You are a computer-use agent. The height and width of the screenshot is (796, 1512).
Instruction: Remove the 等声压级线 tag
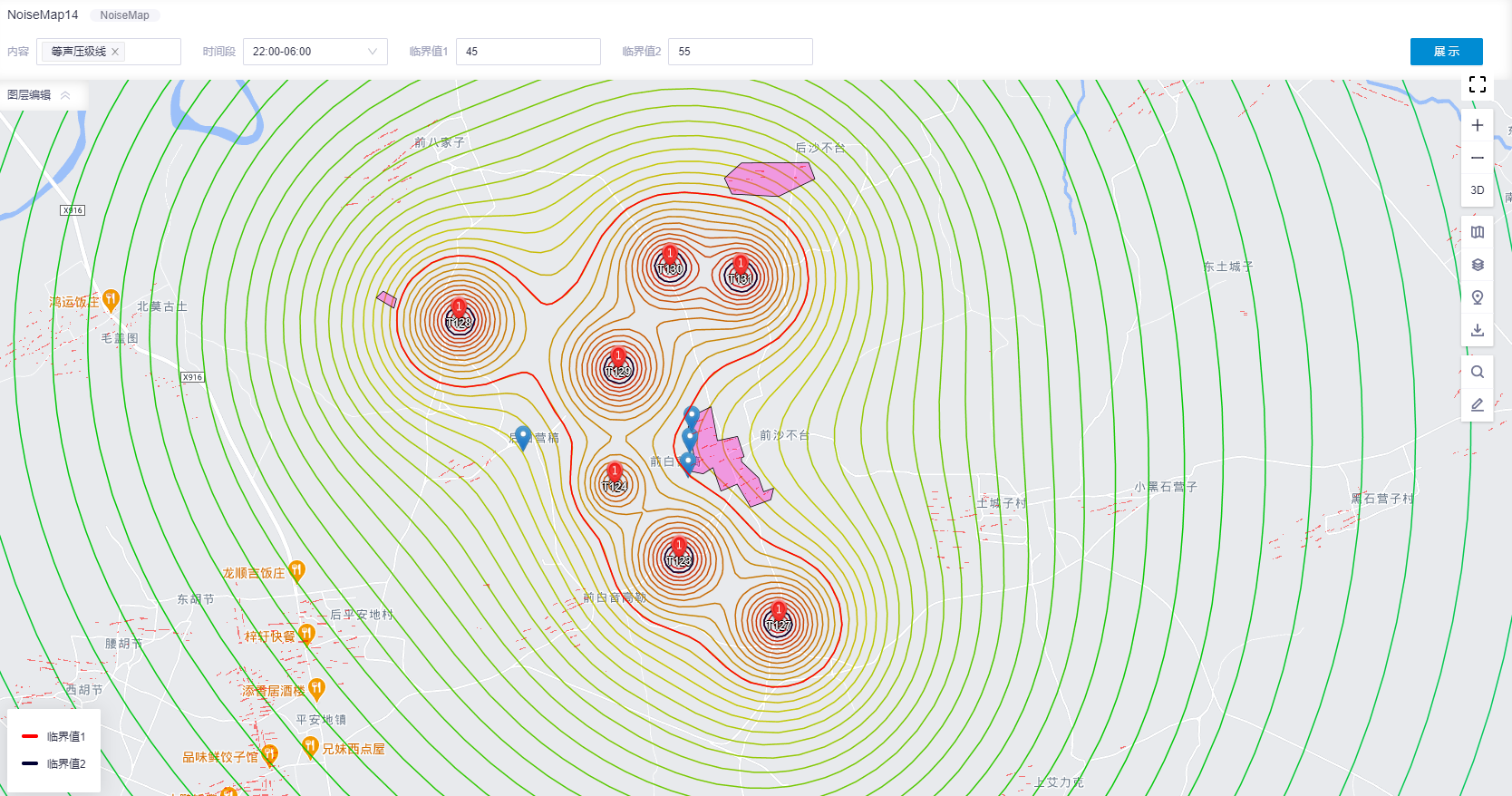click(x=115, y=52)
